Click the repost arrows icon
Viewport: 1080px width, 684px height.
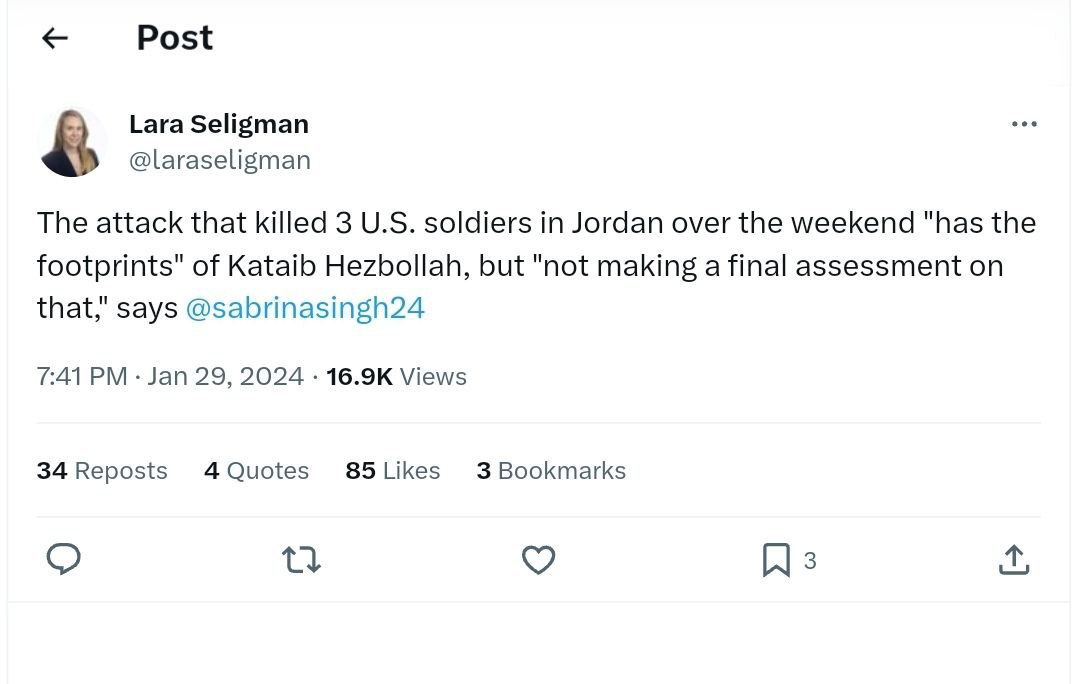point(302,560)
